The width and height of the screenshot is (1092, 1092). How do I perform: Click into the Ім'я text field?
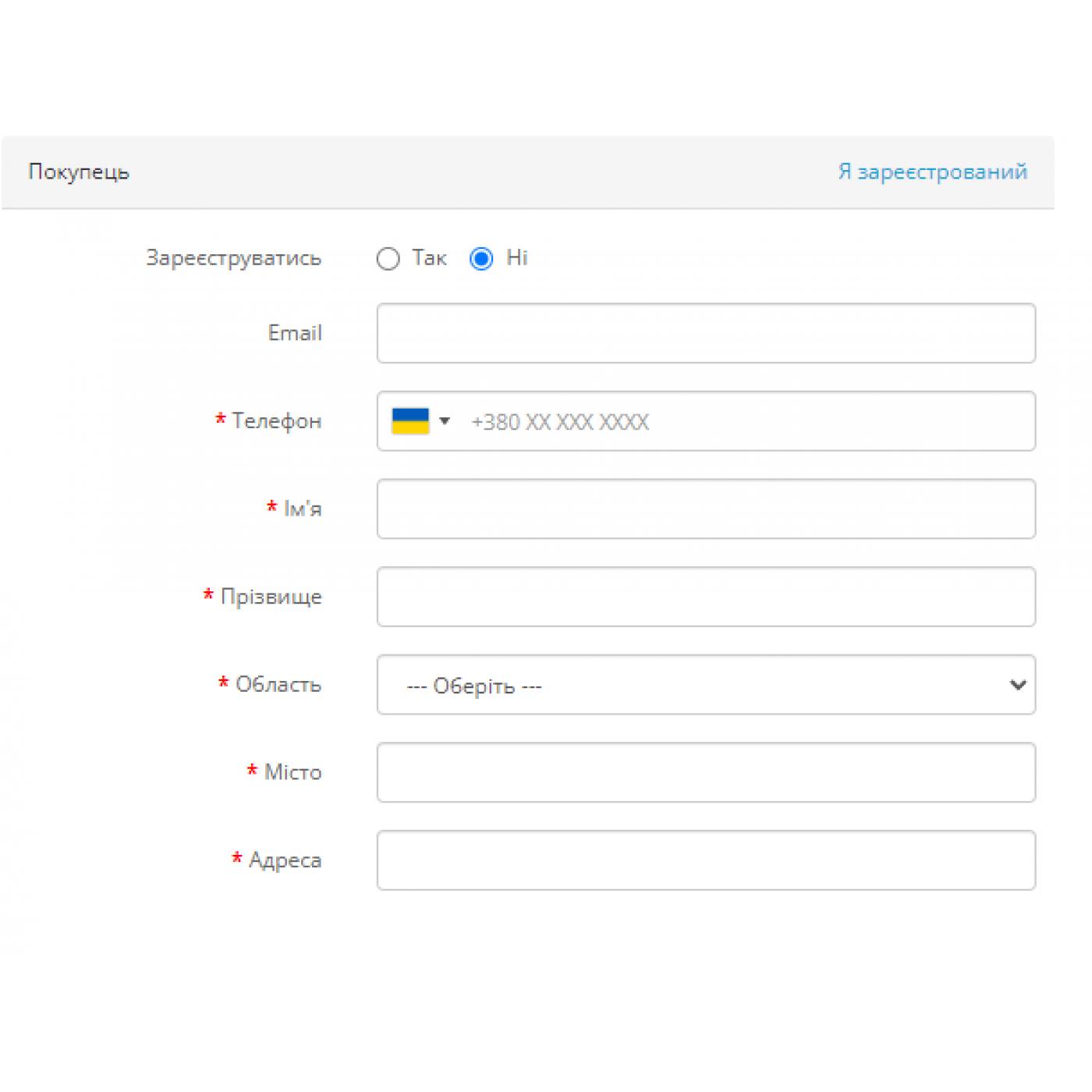click(706, 509)
